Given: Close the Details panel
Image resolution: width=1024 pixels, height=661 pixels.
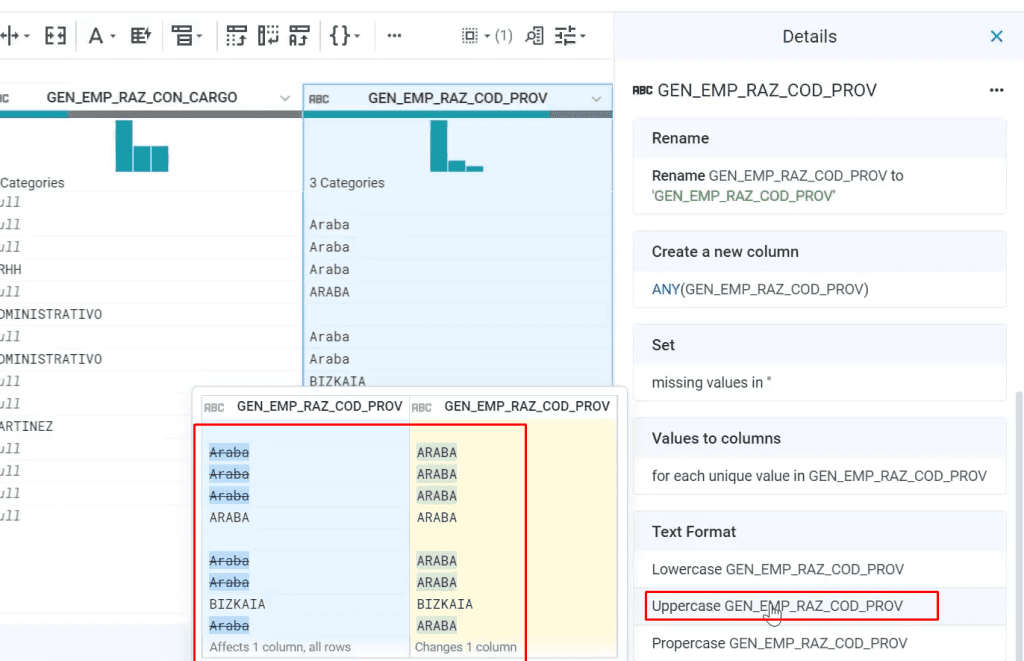Looking at the screenshot, I should click(x=996, y=36).
